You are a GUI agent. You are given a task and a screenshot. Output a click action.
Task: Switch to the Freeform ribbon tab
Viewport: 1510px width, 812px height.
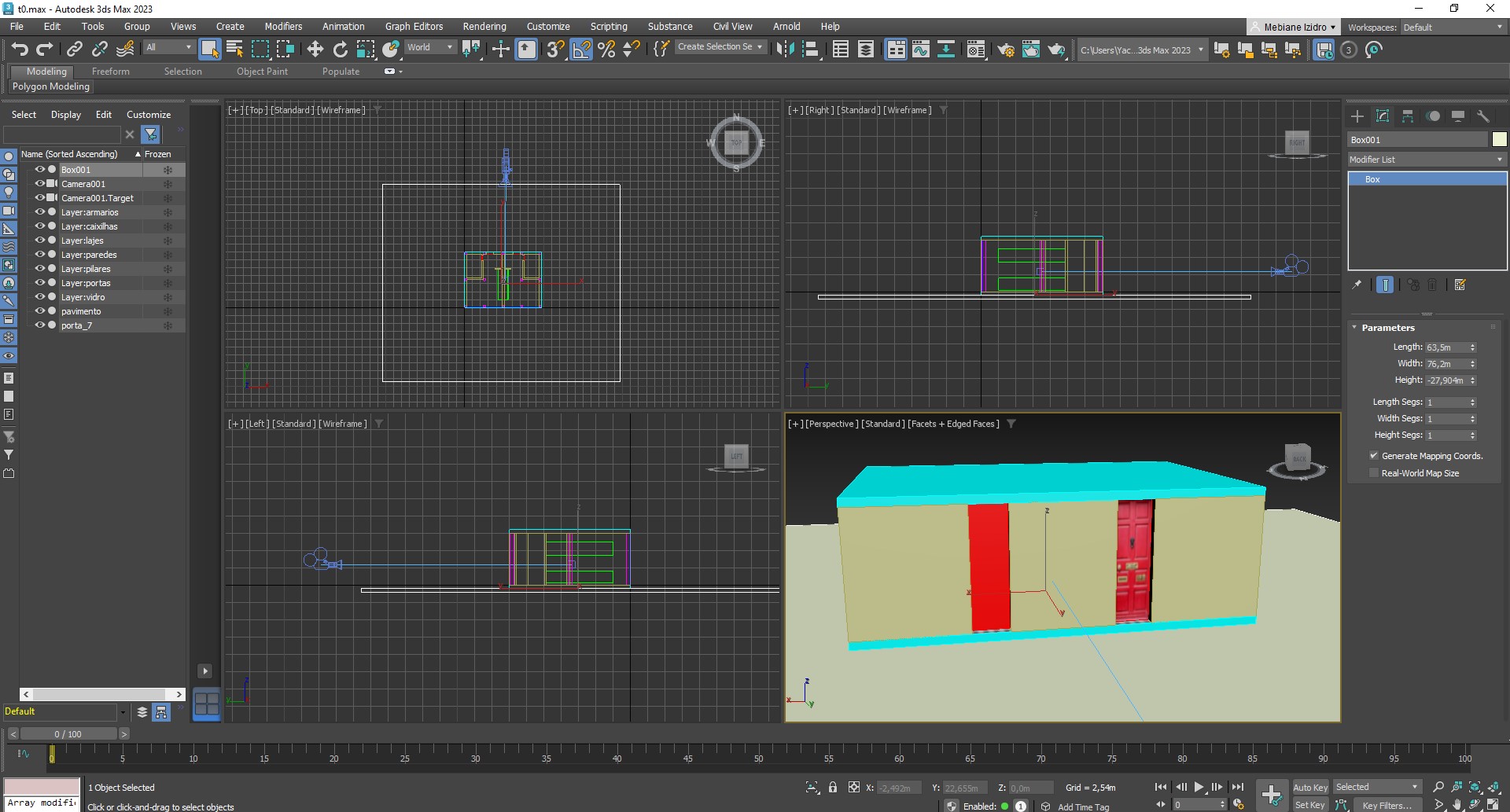(x=110, y=72)
